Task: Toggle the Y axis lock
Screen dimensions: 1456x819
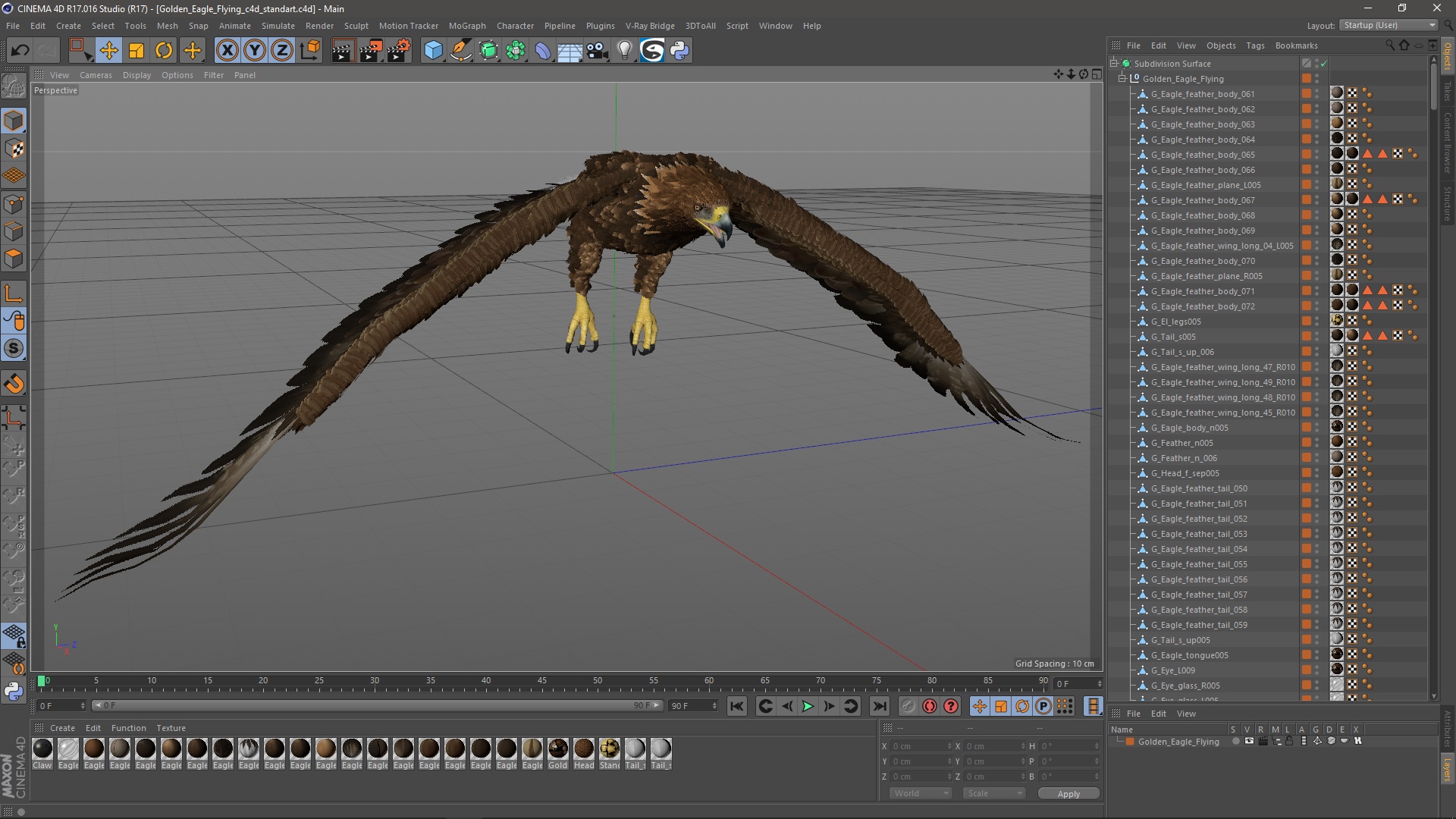Action: 255,51
